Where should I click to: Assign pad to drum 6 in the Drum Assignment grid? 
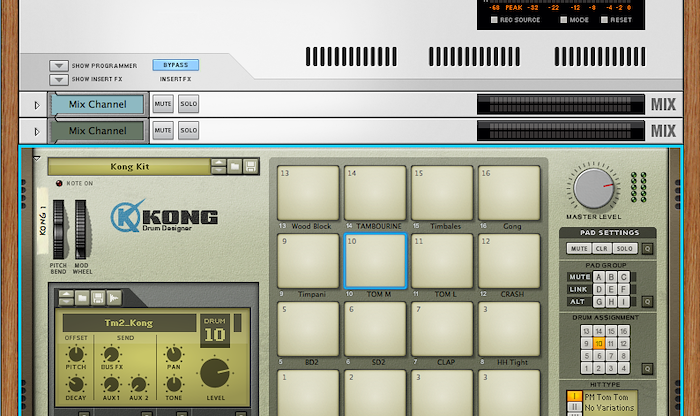[599, 356]
